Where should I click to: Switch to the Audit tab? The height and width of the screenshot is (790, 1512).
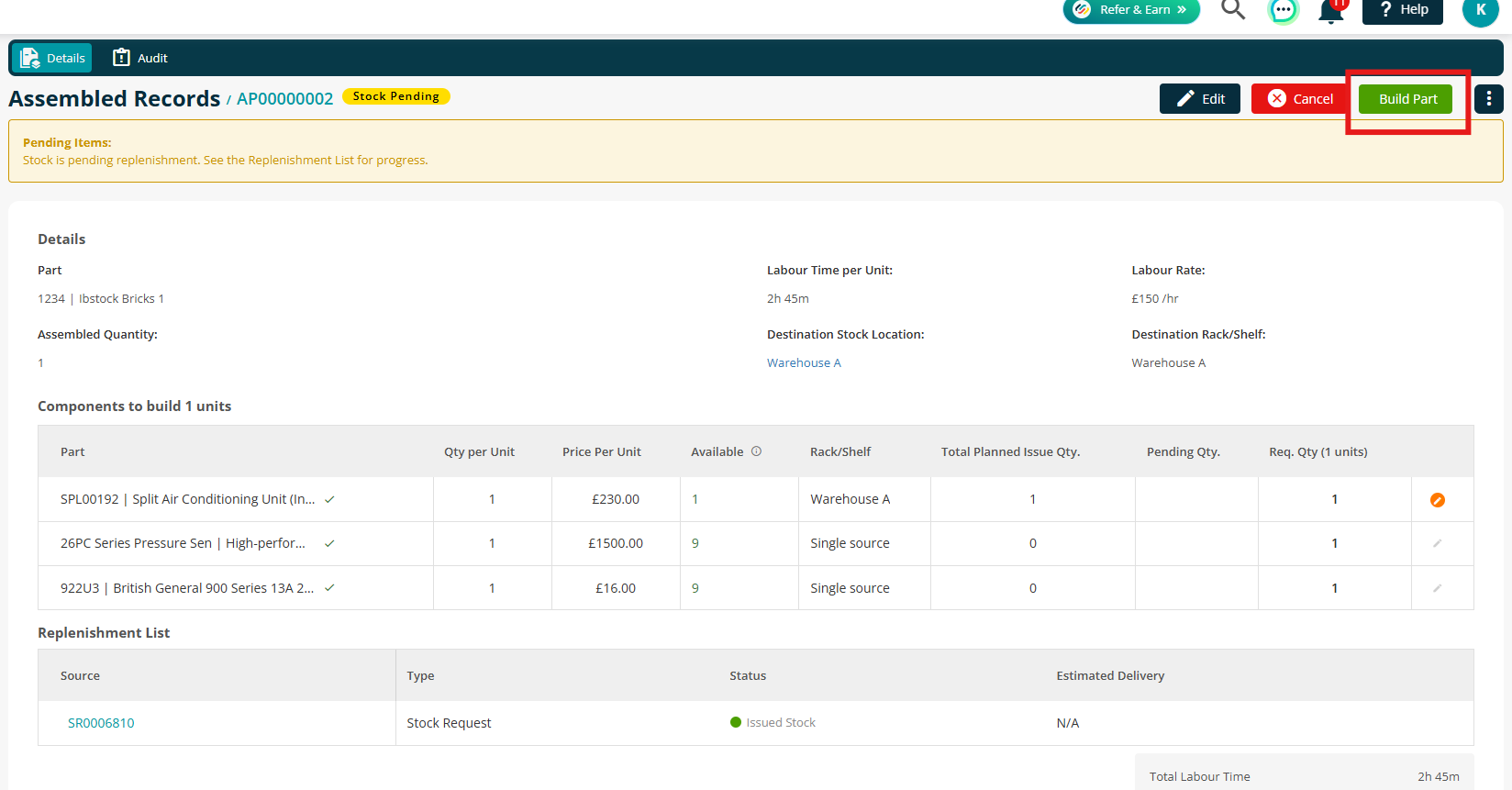click(140, 58)
